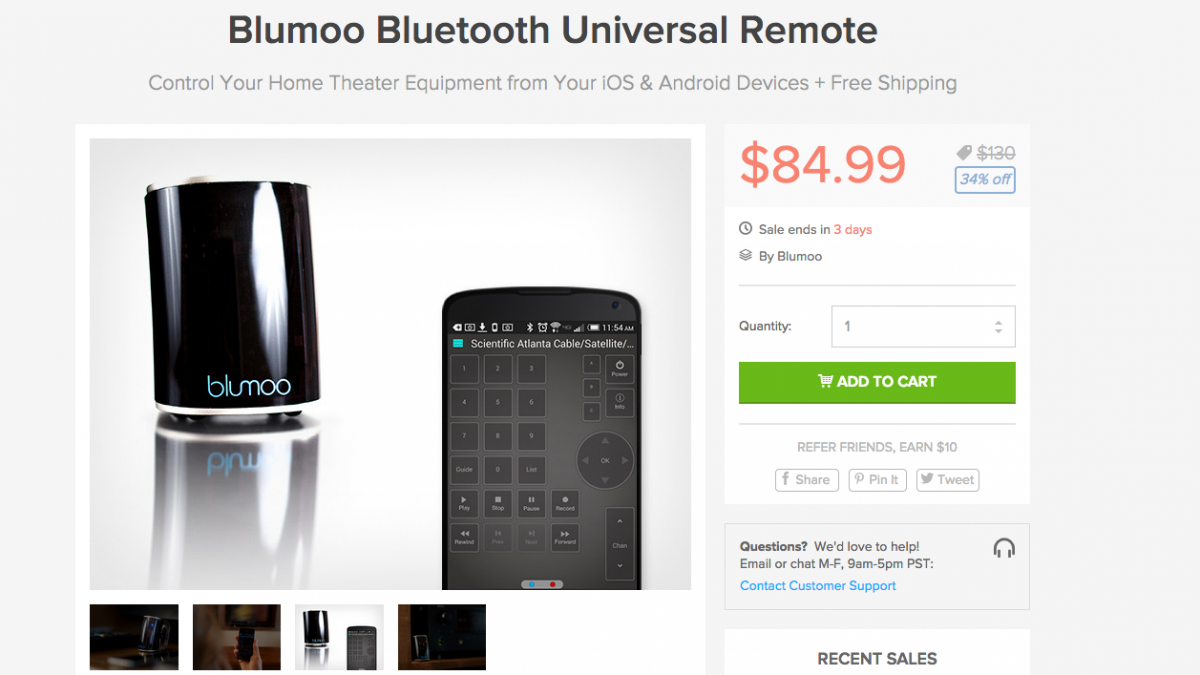Click the headphones support icon
Screen dimensions: 1200x675
[1004, 548]
